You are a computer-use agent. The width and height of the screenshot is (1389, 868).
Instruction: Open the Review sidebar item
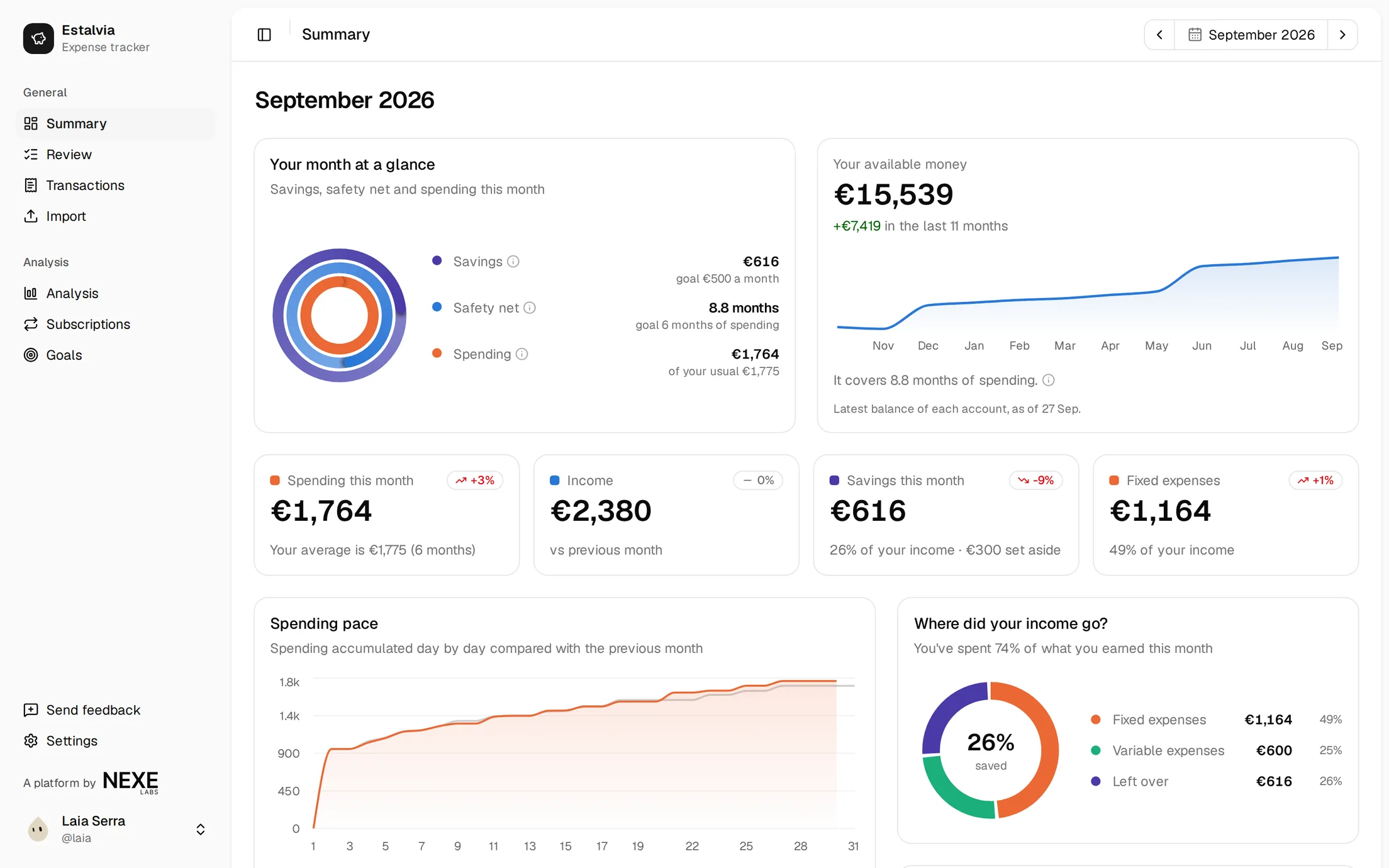116,154
